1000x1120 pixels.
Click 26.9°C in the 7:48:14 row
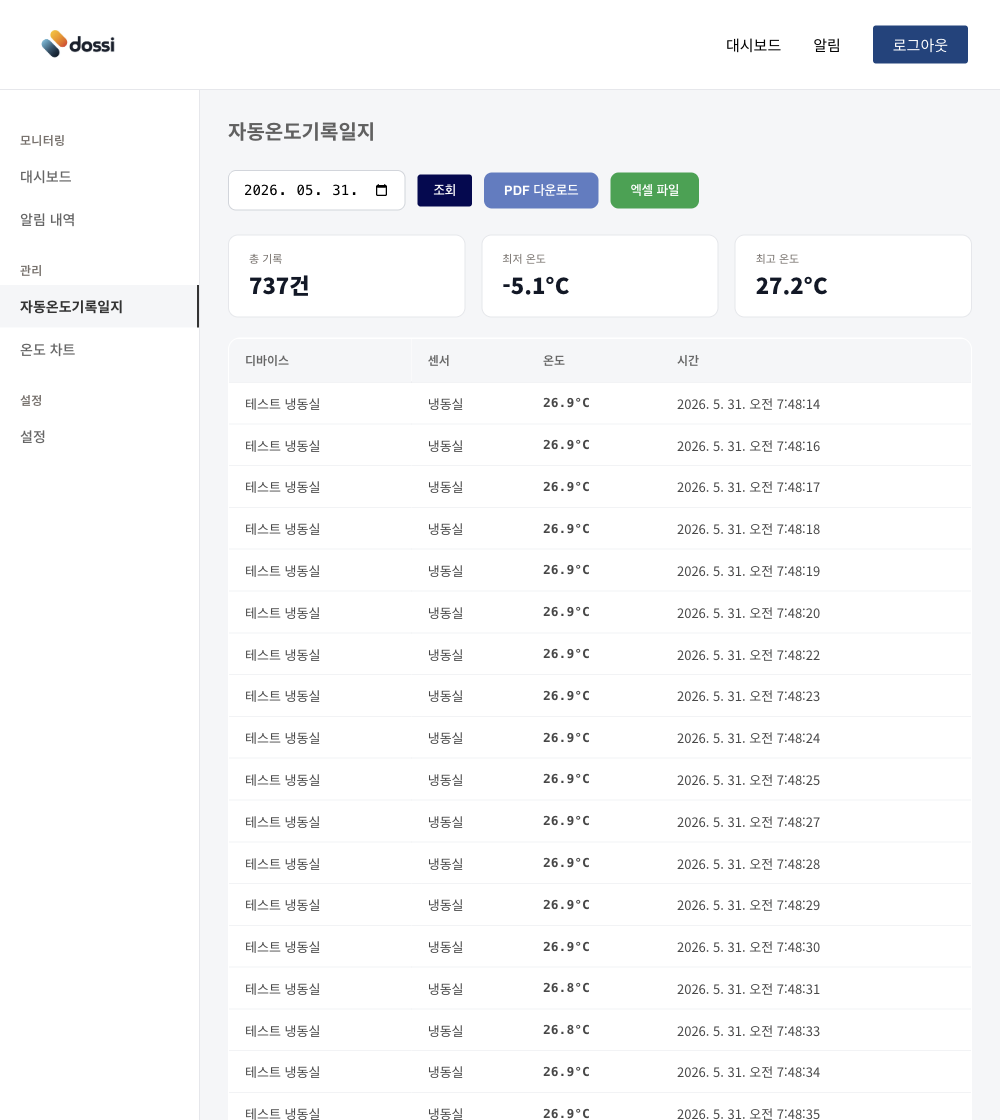click(x=566, y=403)
